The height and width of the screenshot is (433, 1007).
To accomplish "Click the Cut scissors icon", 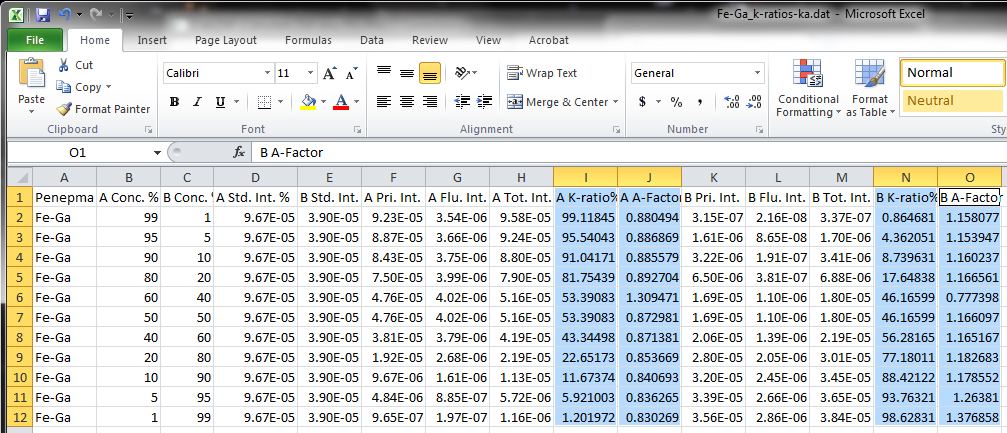I will pyautogui.click(x=65, y=65).
